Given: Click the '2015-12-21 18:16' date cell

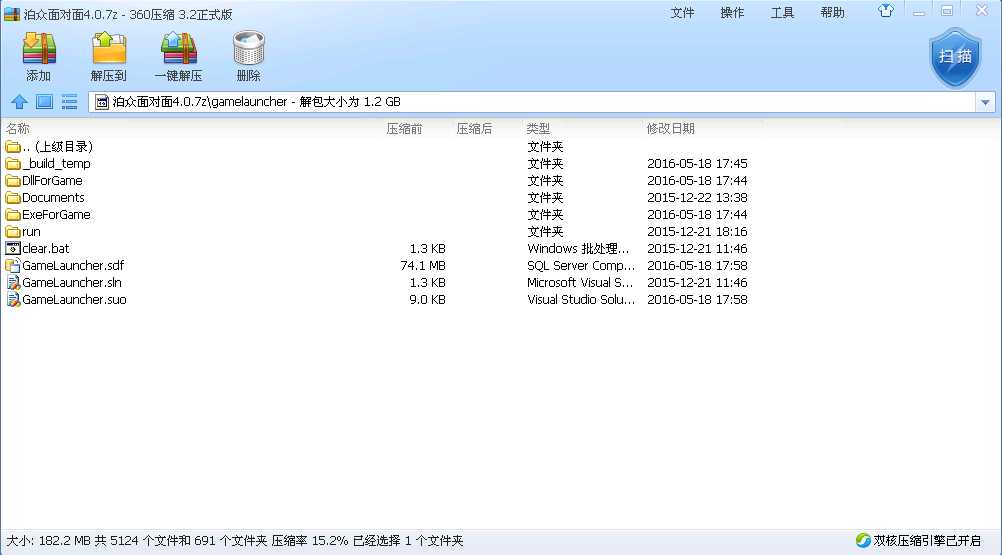Looking at the screenshot, I should (697, 232).
